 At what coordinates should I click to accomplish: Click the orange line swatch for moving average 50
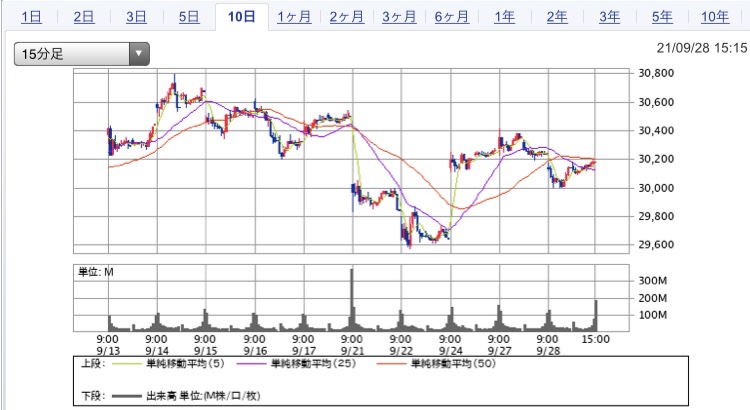391,364
